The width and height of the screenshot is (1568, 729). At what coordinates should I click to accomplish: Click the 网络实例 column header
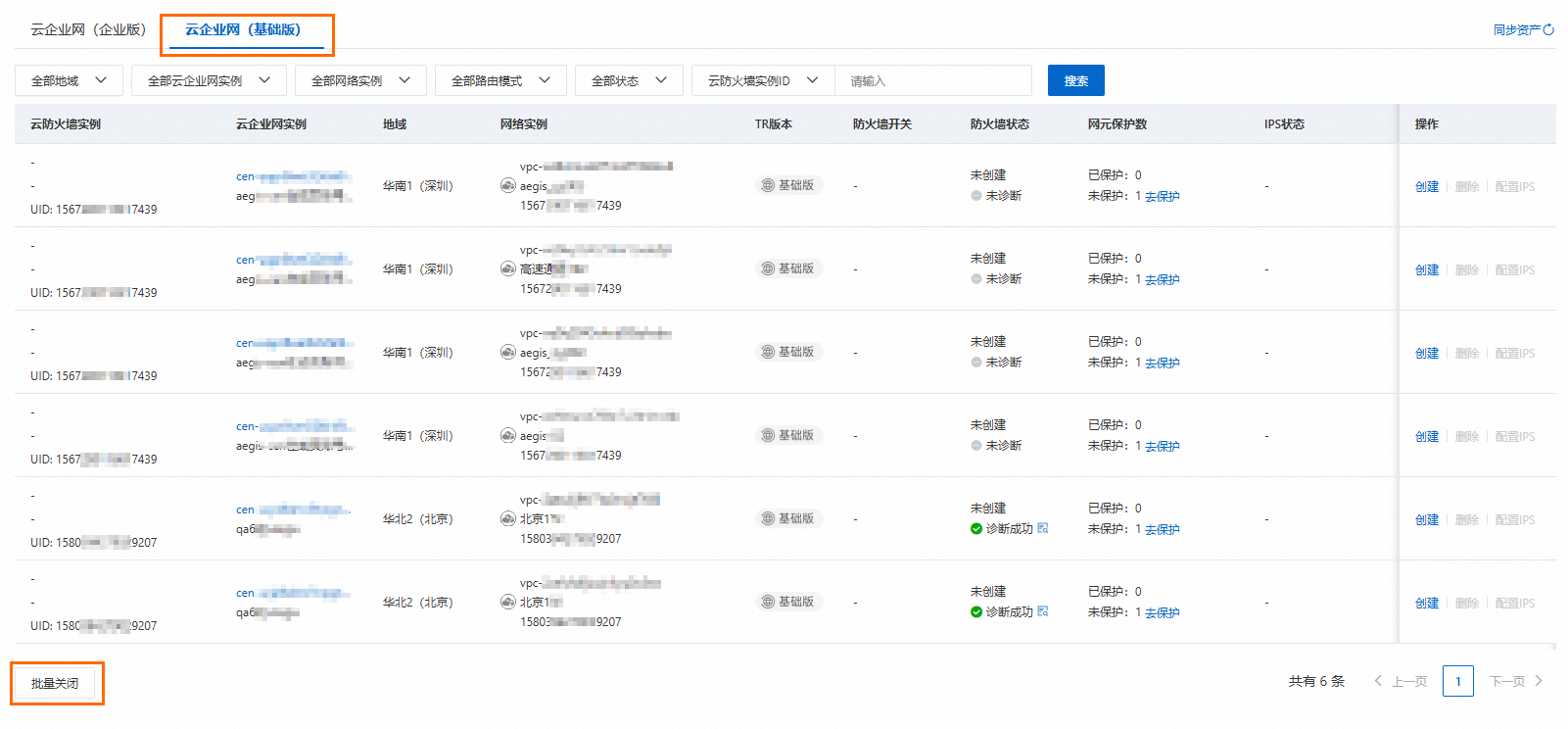524,124
